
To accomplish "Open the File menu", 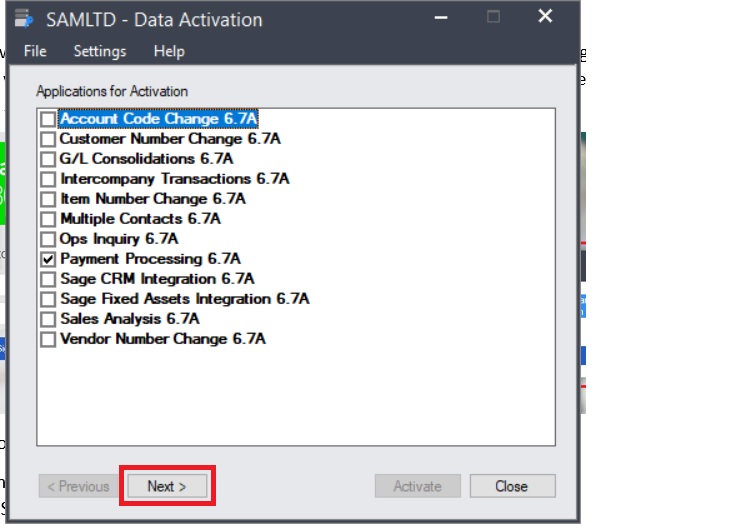I will click(x=35, y=51).
